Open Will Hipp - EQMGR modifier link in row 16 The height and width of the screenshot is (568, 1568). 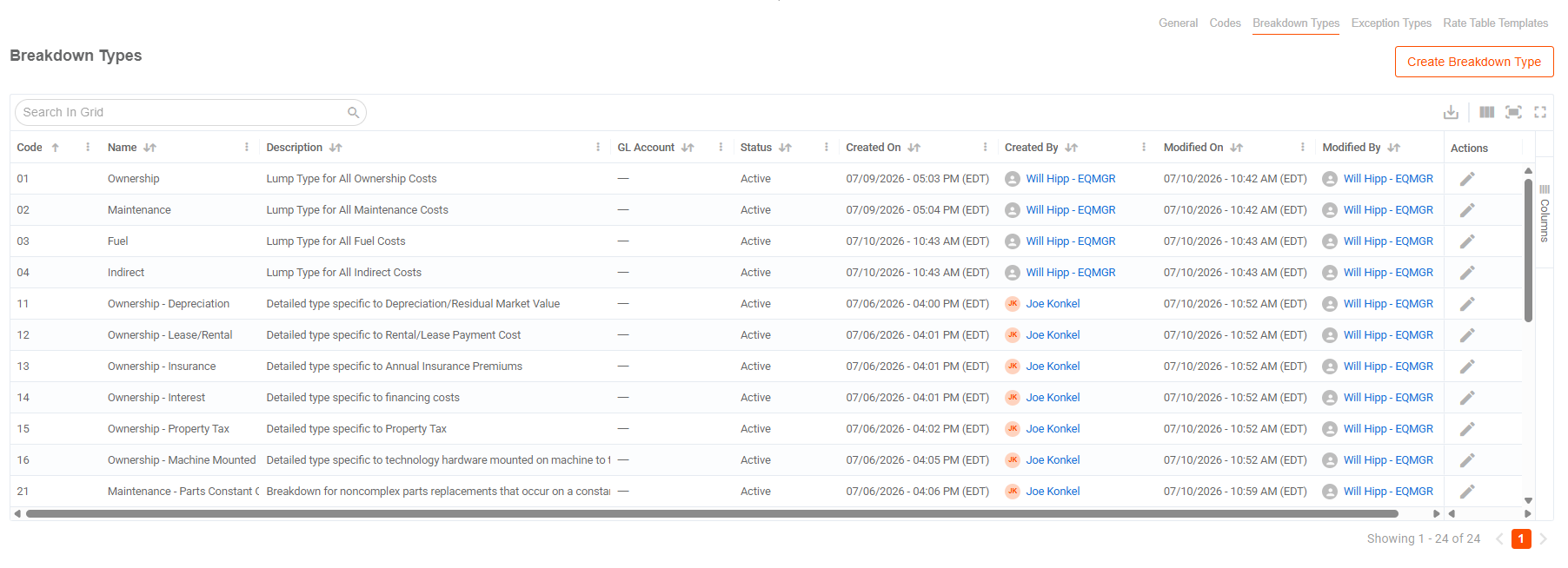tap(1388, 460)
